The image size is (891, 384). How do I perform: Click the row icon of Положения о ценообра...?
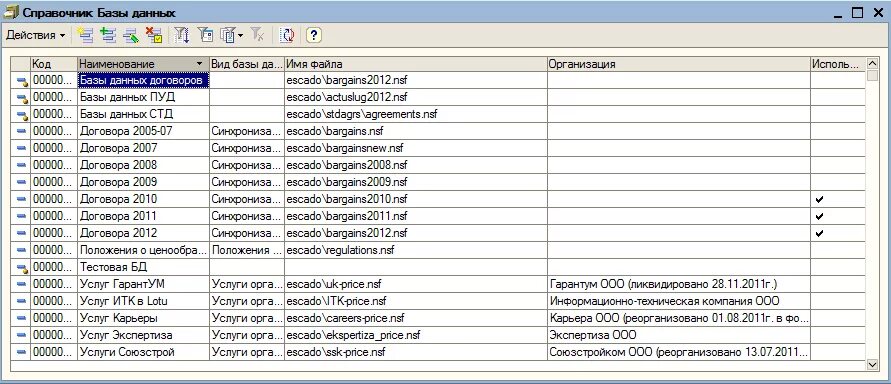click(22, 250)
